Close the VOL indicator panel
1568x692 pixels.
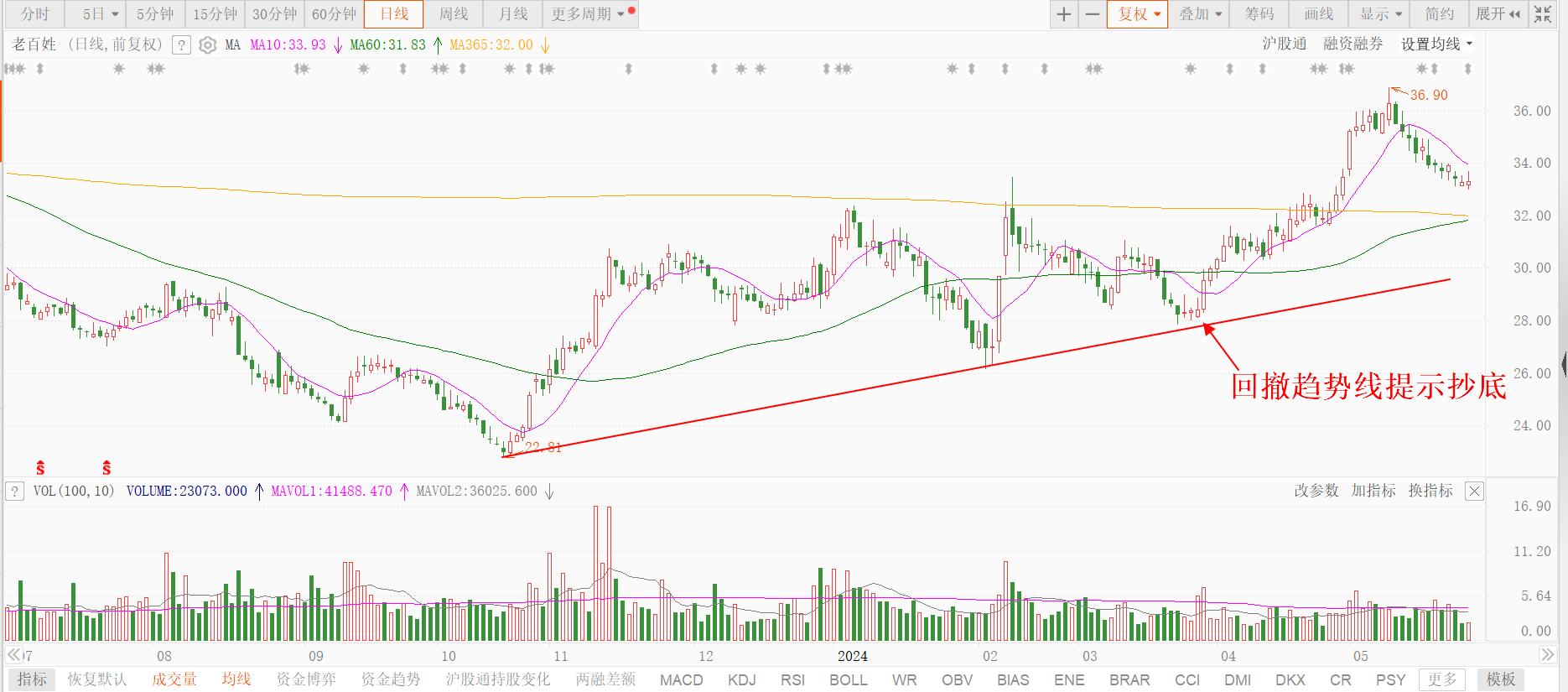[1473, 492]
